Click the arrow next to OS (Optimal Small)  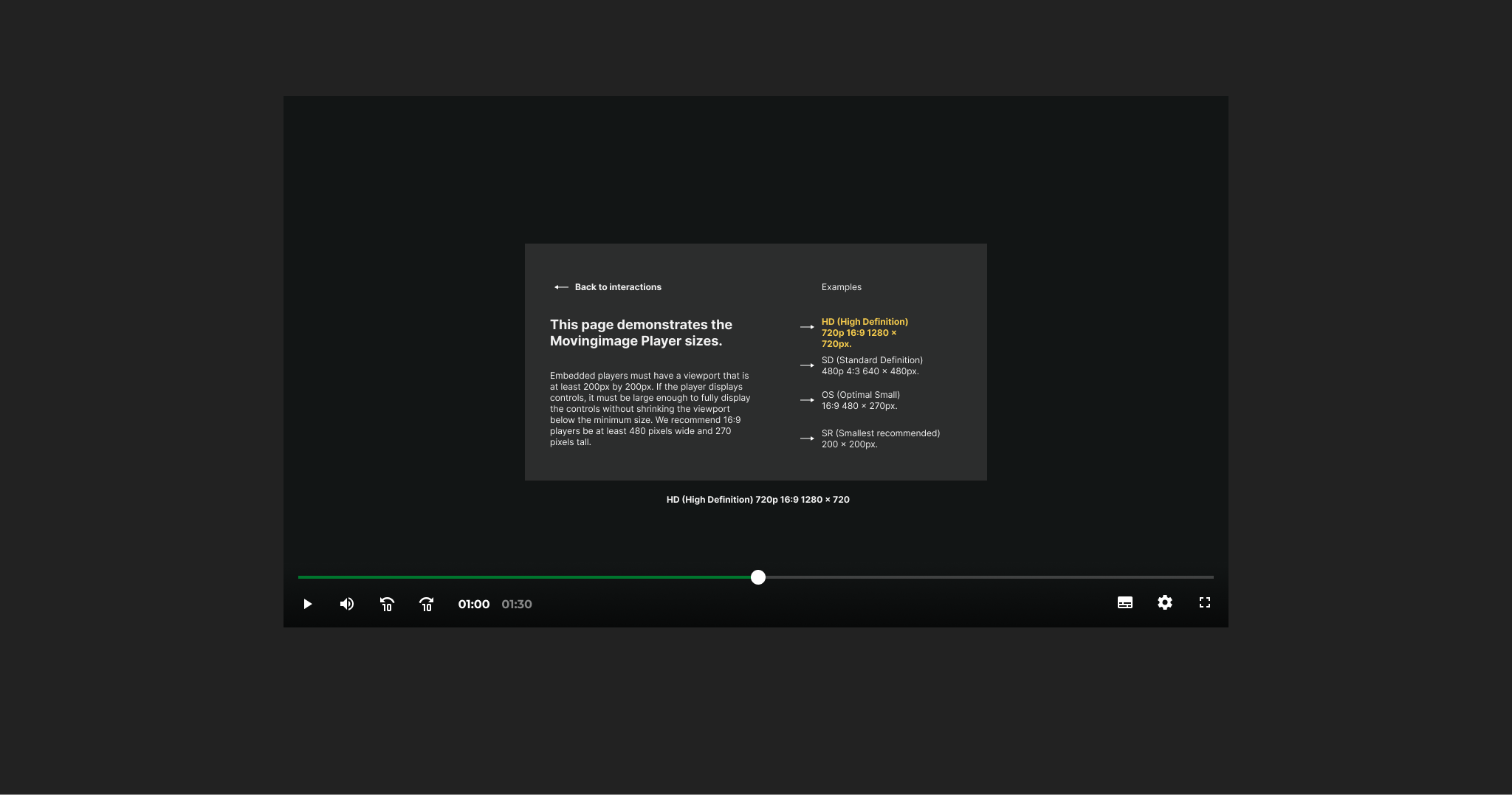click(x=807, y=400)
